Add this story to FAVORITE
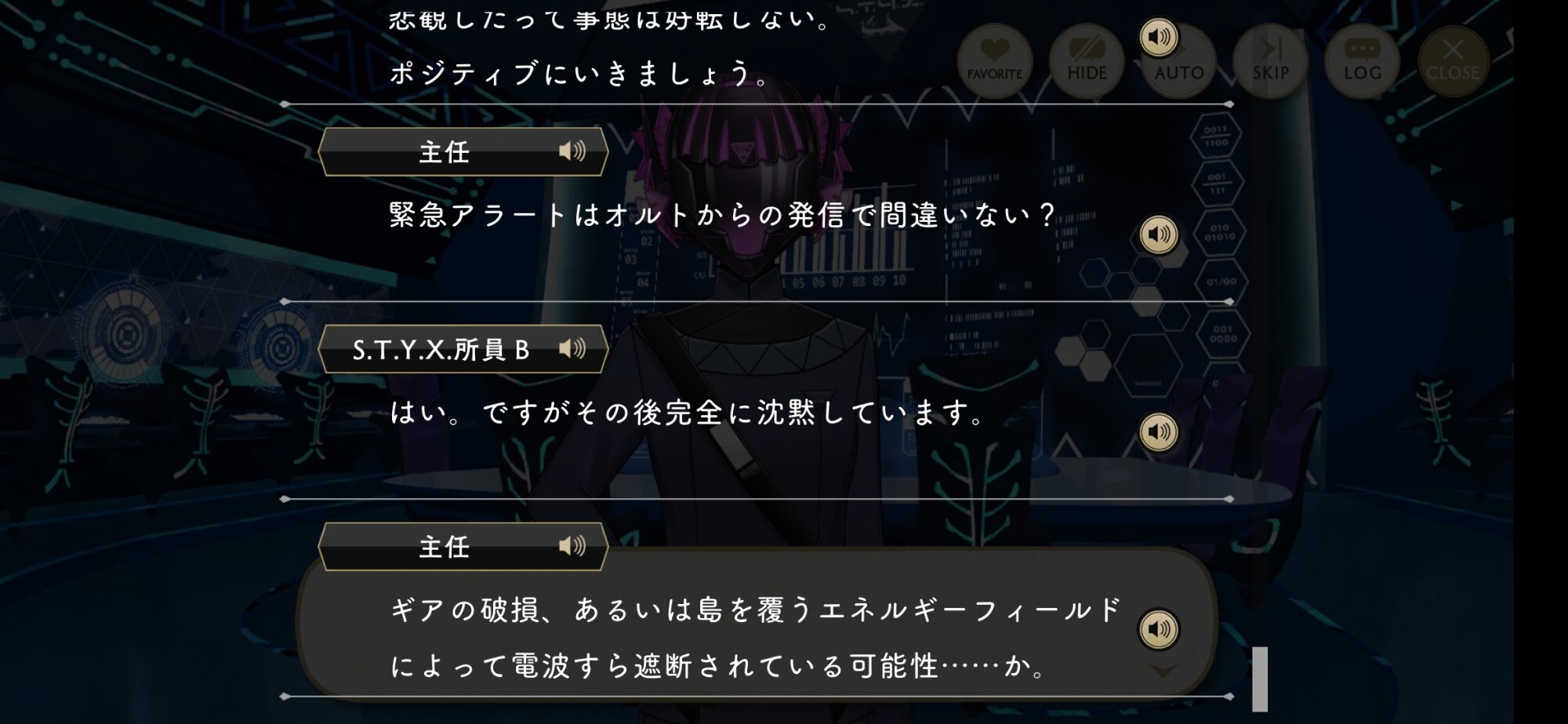The height and width of the screenshot is (724, 1568). pyautogui.click(x=994, y=61)
